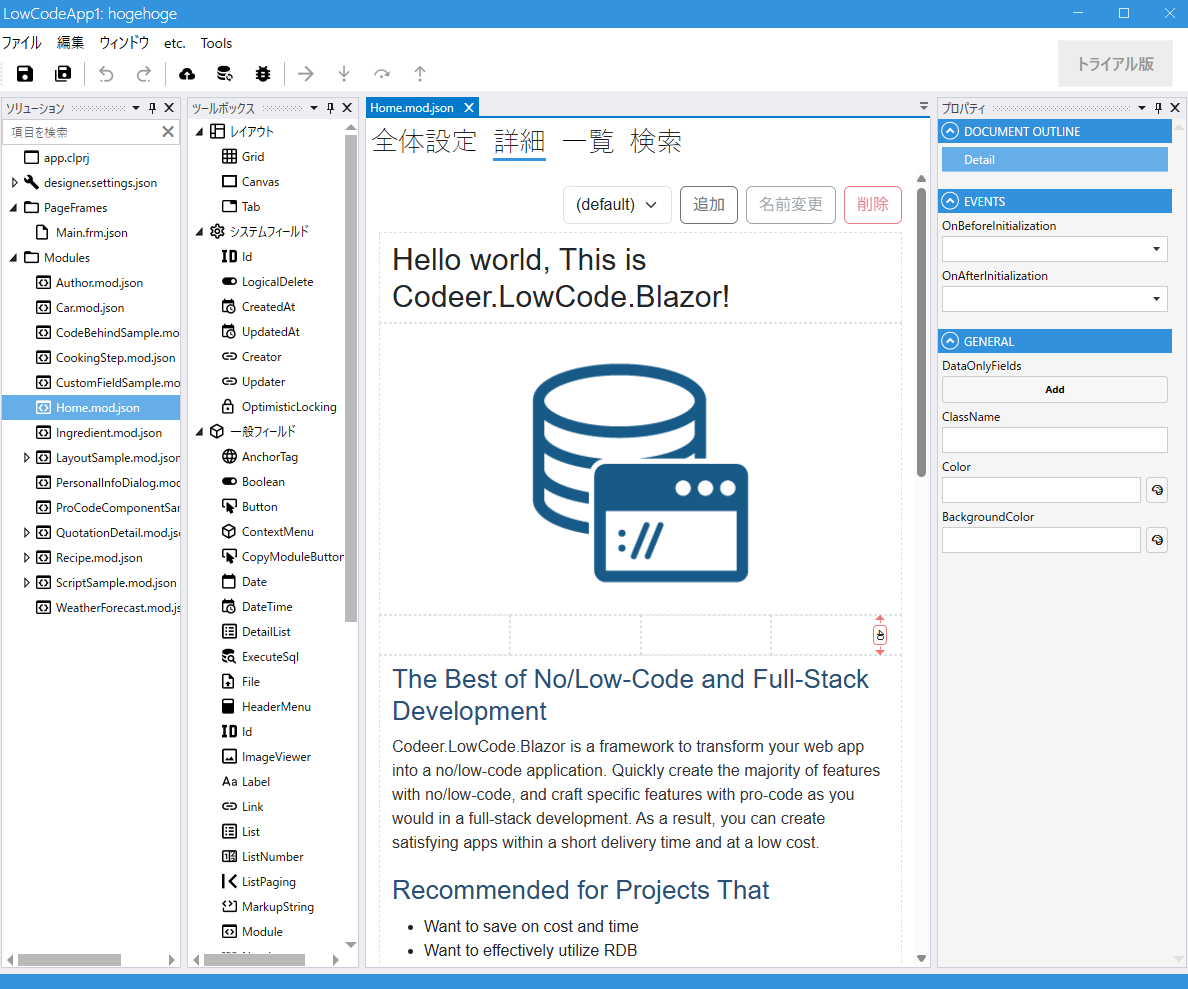Click the curved step-over arrow icon
Image resolution: width=1188 pixels, height=989 pixels.
tap(382, 74)
